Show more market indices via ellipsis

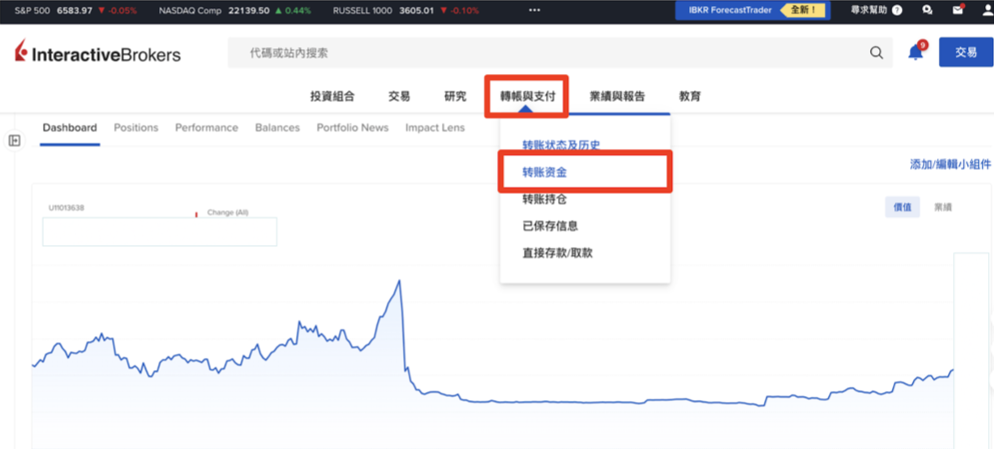point(534,10)
